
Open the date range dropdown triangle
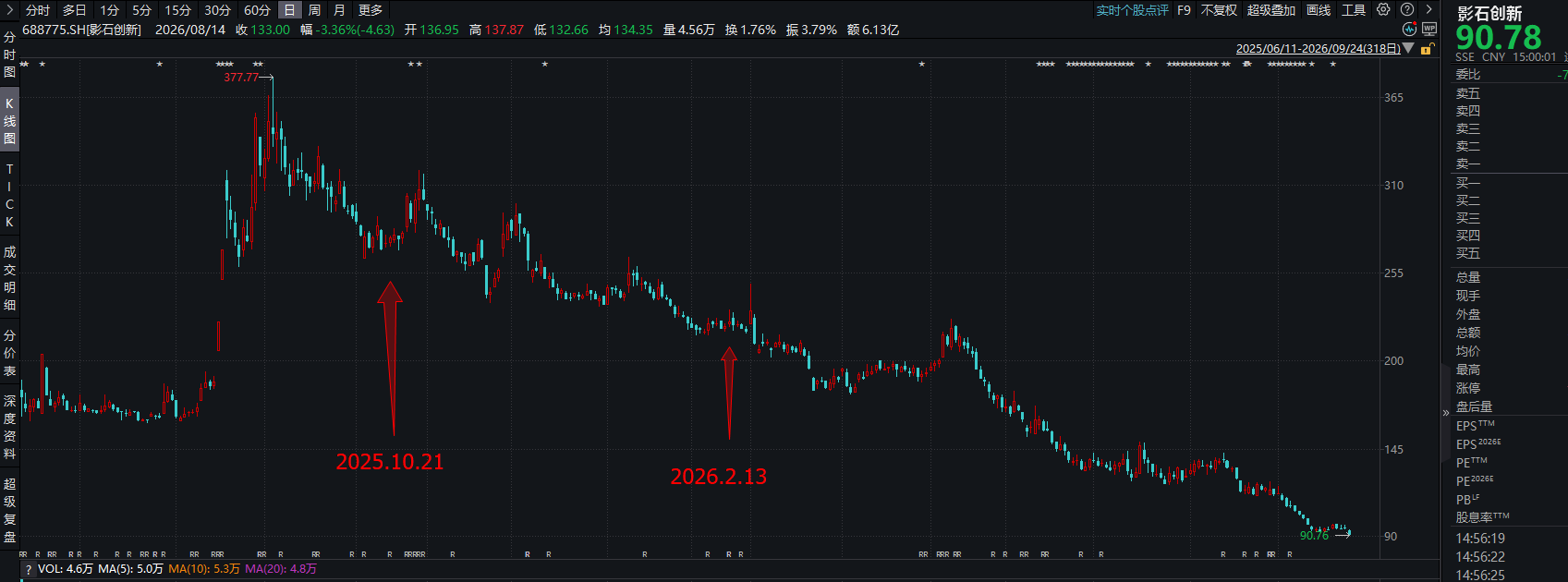[x=1408, y=48]
